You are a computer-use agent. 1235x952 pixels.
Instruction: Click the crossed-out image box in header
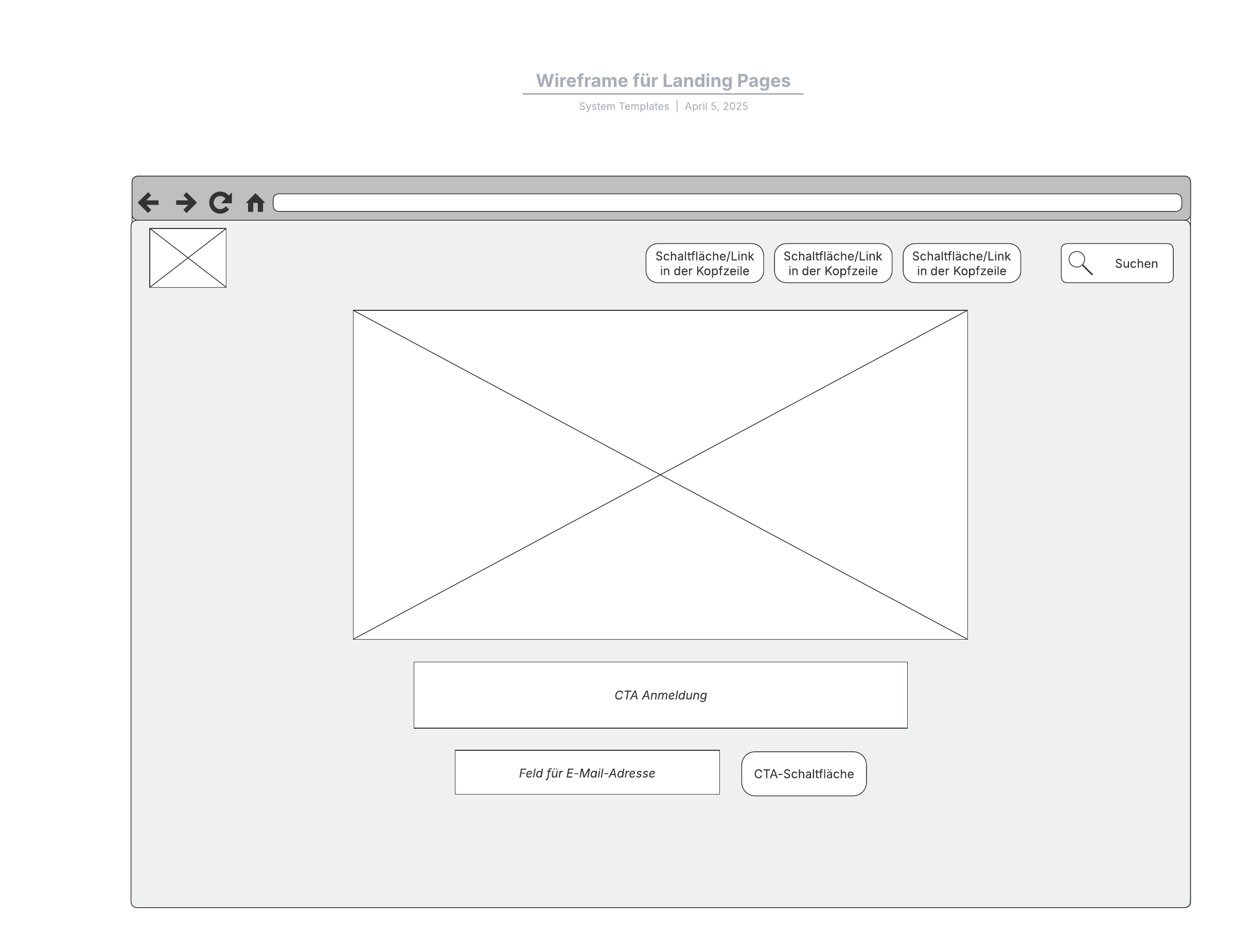188,257
